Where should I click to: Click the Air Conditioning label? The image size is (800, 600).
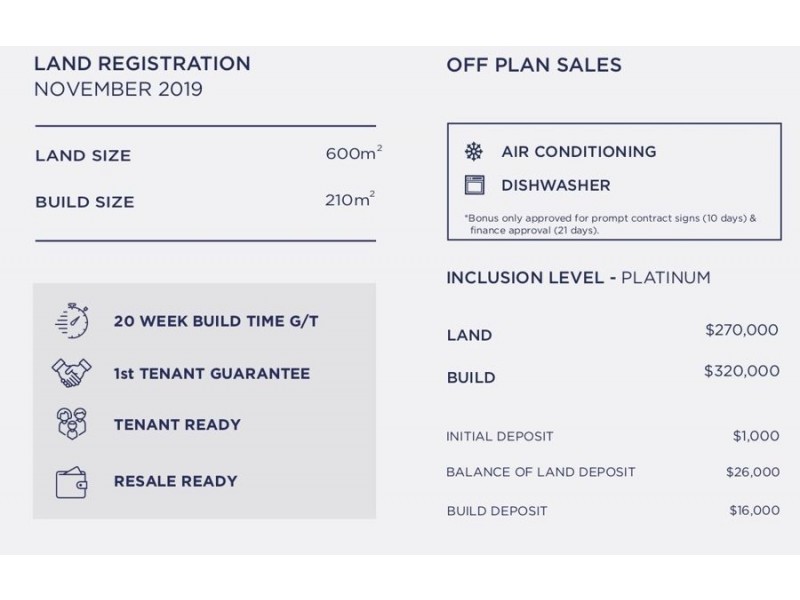click(x=578, y=152)
